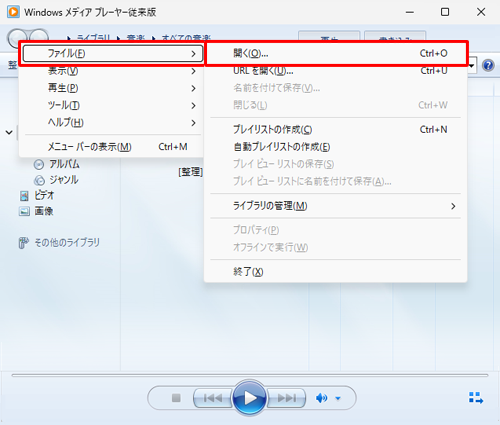
Task: Maximize the Windows メディア プレーヤー window
Action: click(x=445, y=12)
